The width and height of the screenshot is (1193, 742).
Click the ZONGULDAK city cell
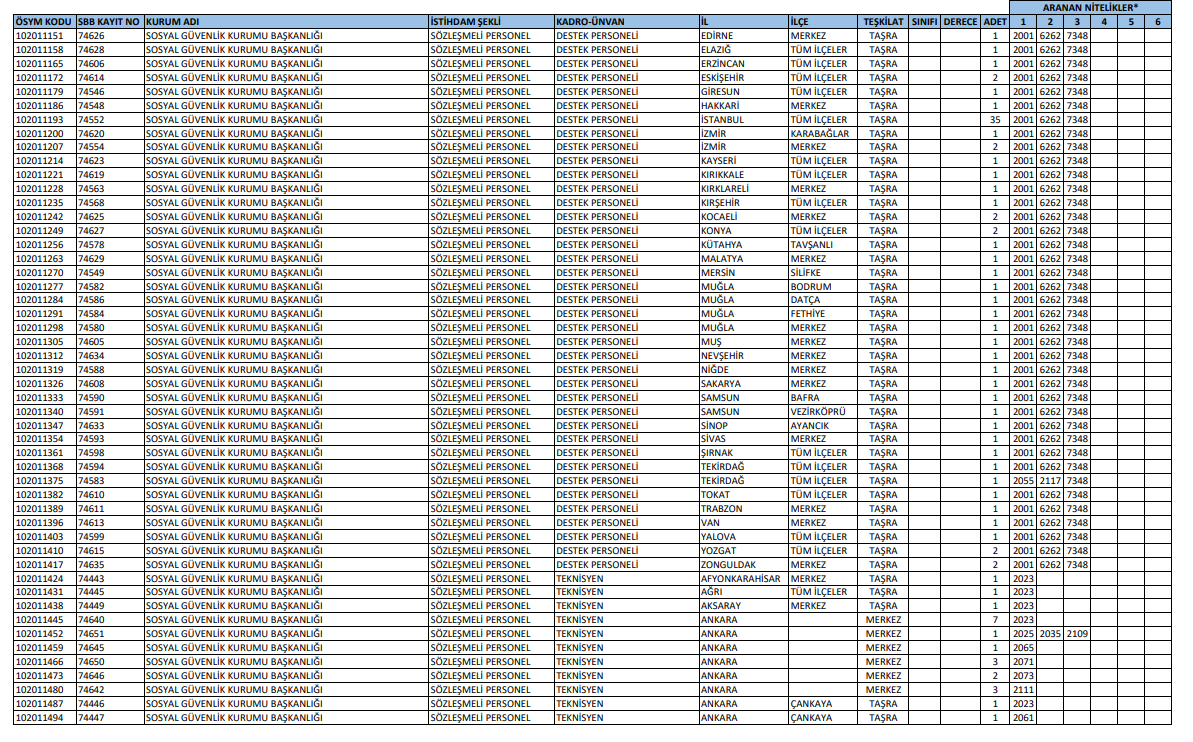pos(728,564)
